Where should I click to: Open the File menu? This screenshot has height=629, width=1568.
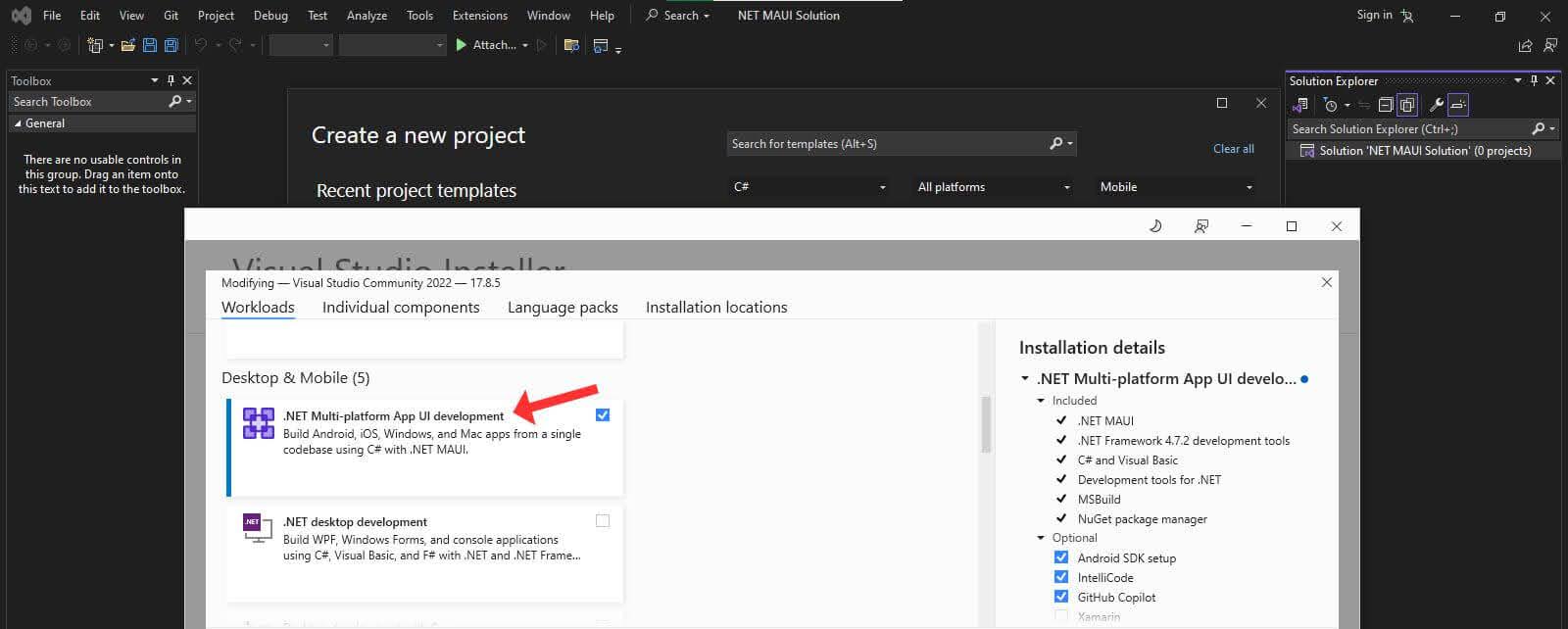pyautogui.click(x=52, y=16)
